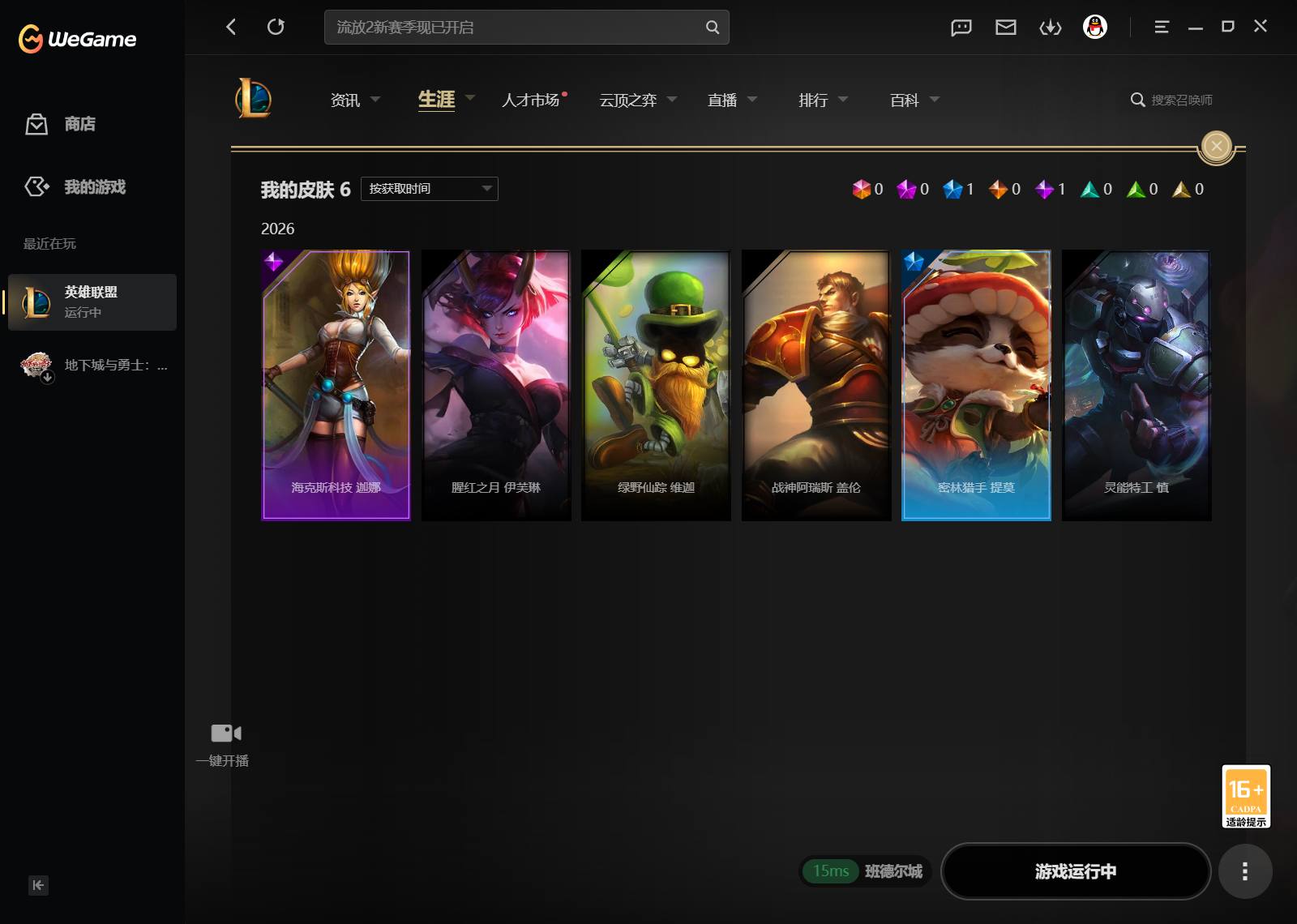
Task: Open the 人才市场 tab
Action: click(x=531, y=100)
